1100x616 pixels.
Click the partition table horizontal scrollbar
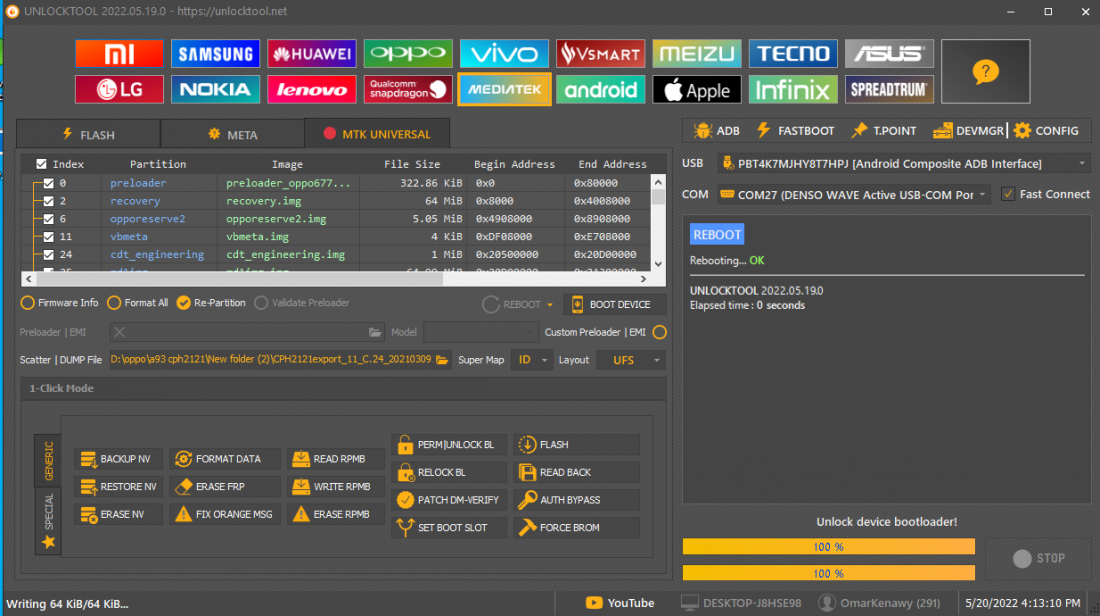[x=337, y=279]
